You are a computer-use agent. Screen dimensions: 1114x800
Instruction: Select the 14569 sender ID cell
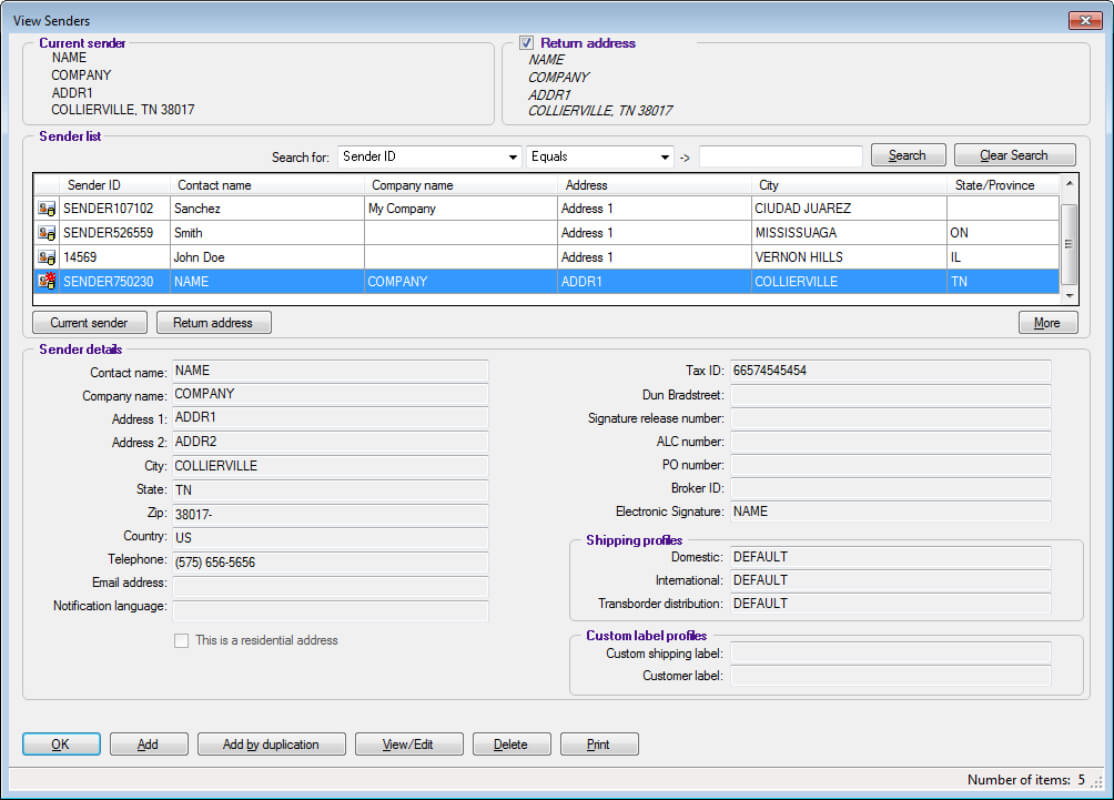pyautogui.click(x=114, y=257)
